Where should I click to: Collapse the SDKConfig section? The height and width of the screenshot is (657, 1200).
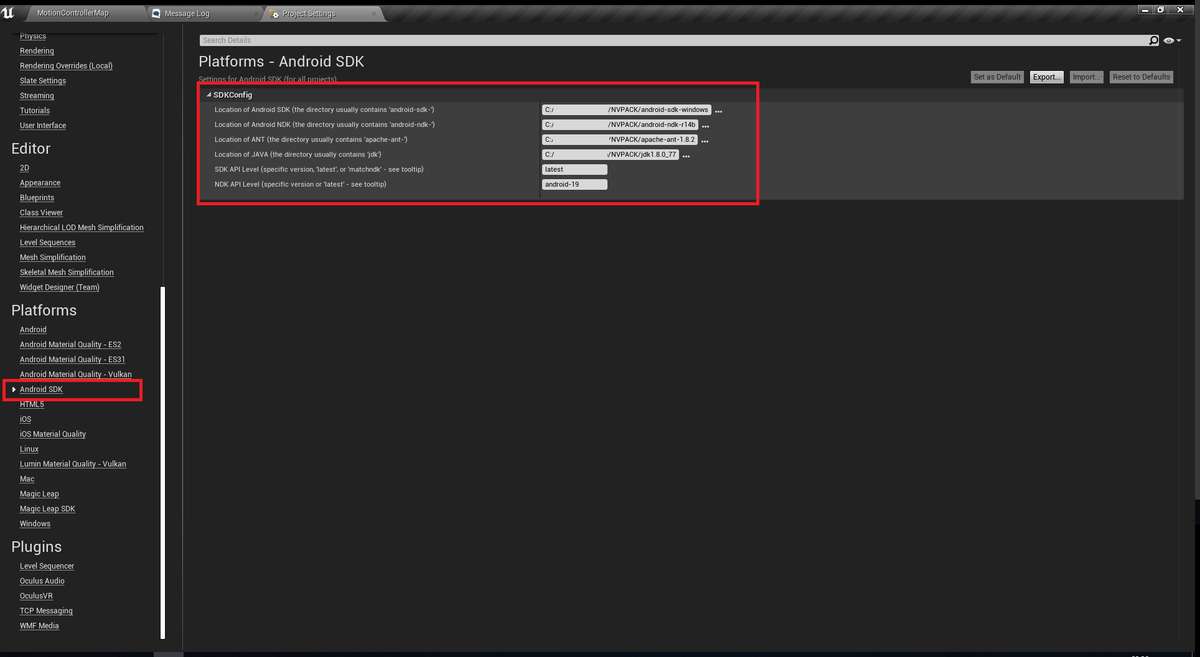[x=209, y=95]
